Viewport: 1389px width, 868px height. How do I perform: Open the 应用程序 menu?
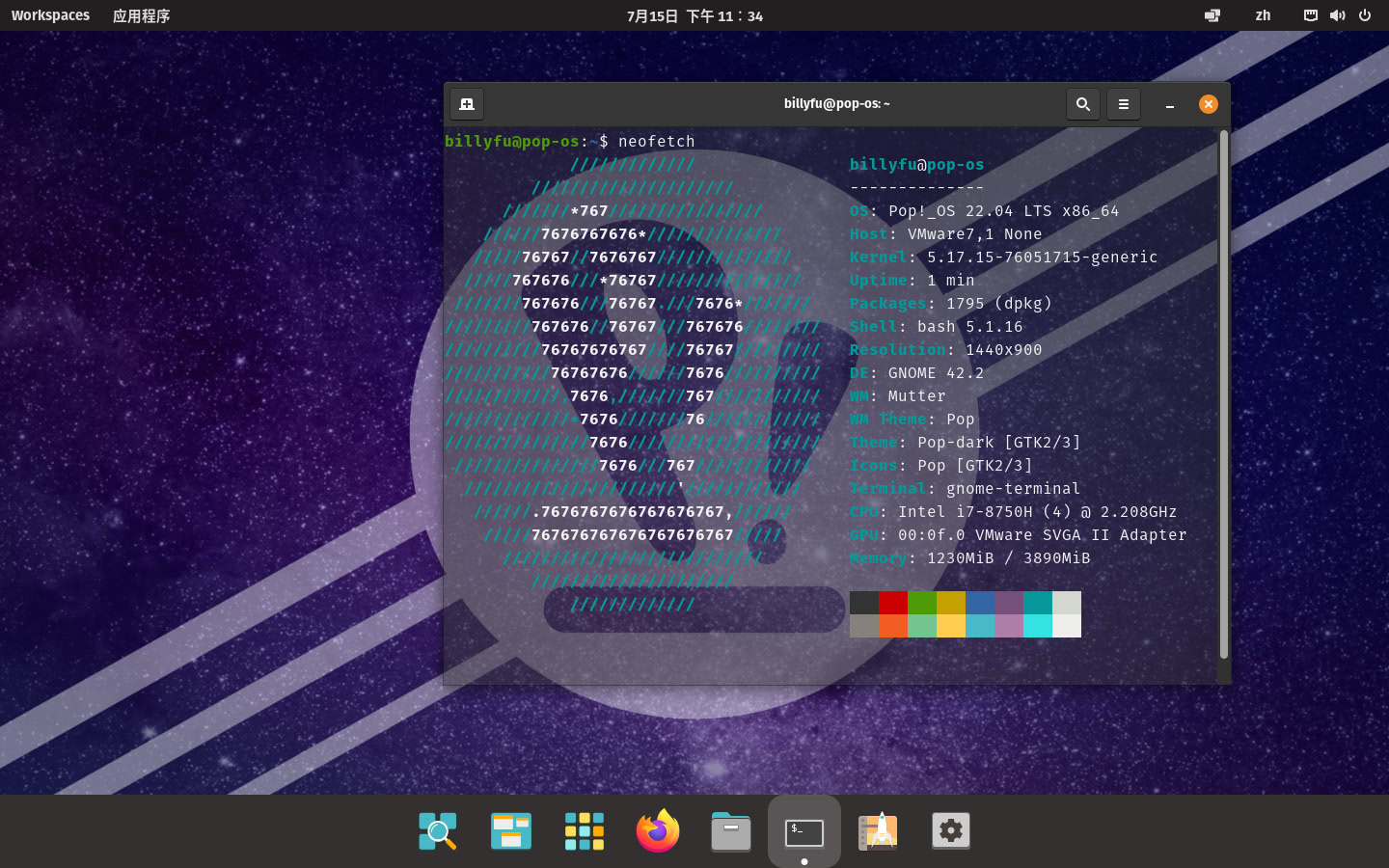[141, 15]
